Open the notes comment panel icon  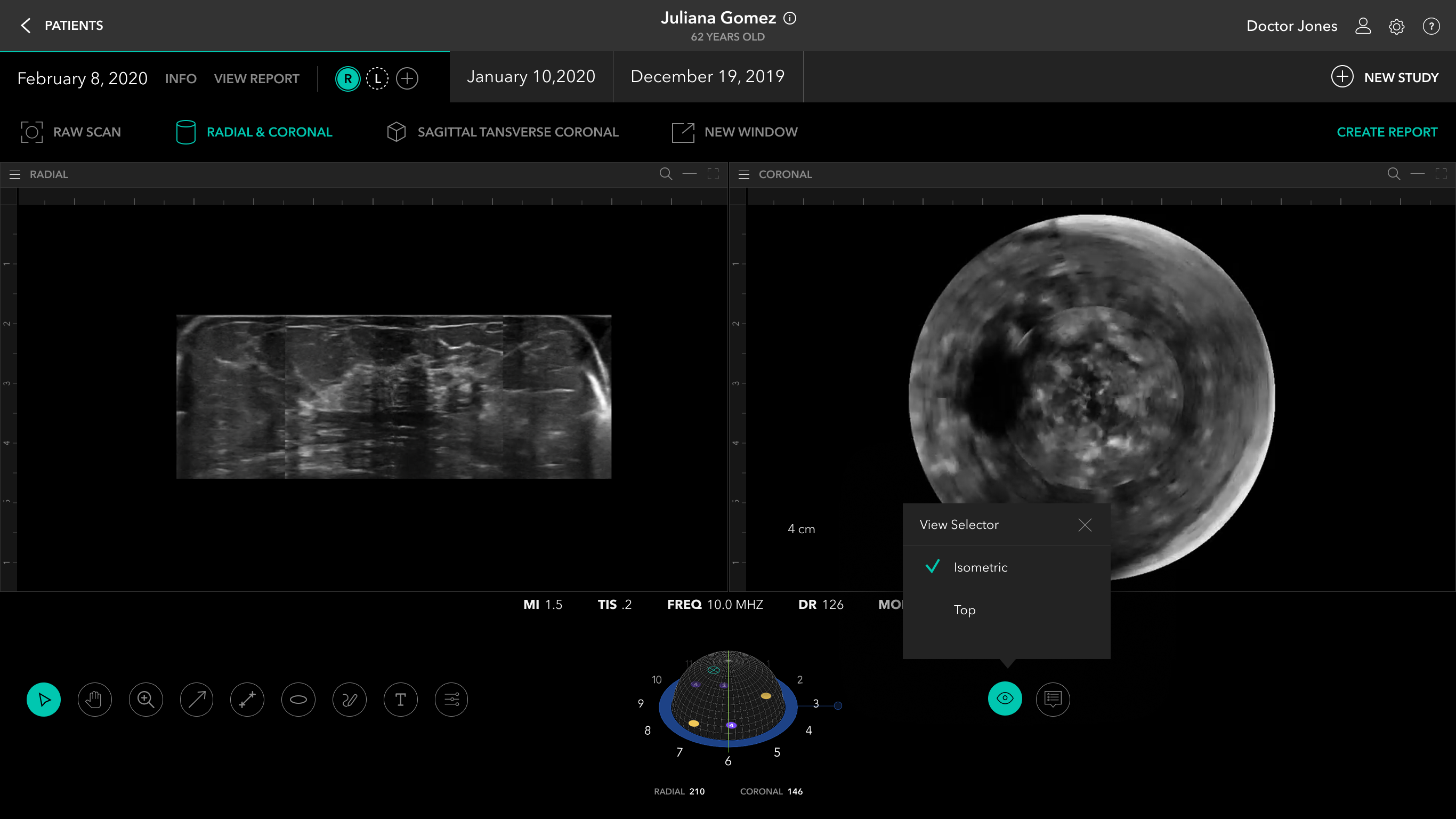coord(1053,699)
